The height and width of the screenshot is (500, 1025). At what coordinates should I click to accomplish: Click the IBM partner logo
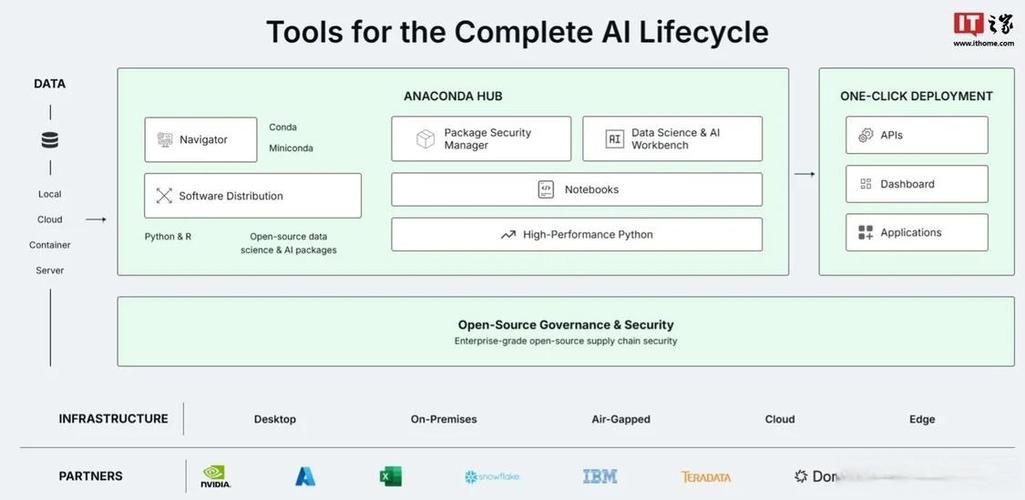point(600,476)
